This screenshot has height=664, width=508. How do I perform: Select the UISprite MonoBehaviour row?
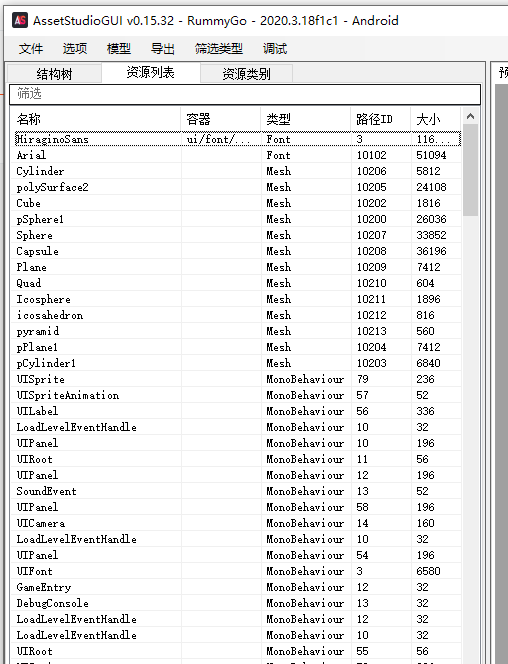[x=237, y=379]
